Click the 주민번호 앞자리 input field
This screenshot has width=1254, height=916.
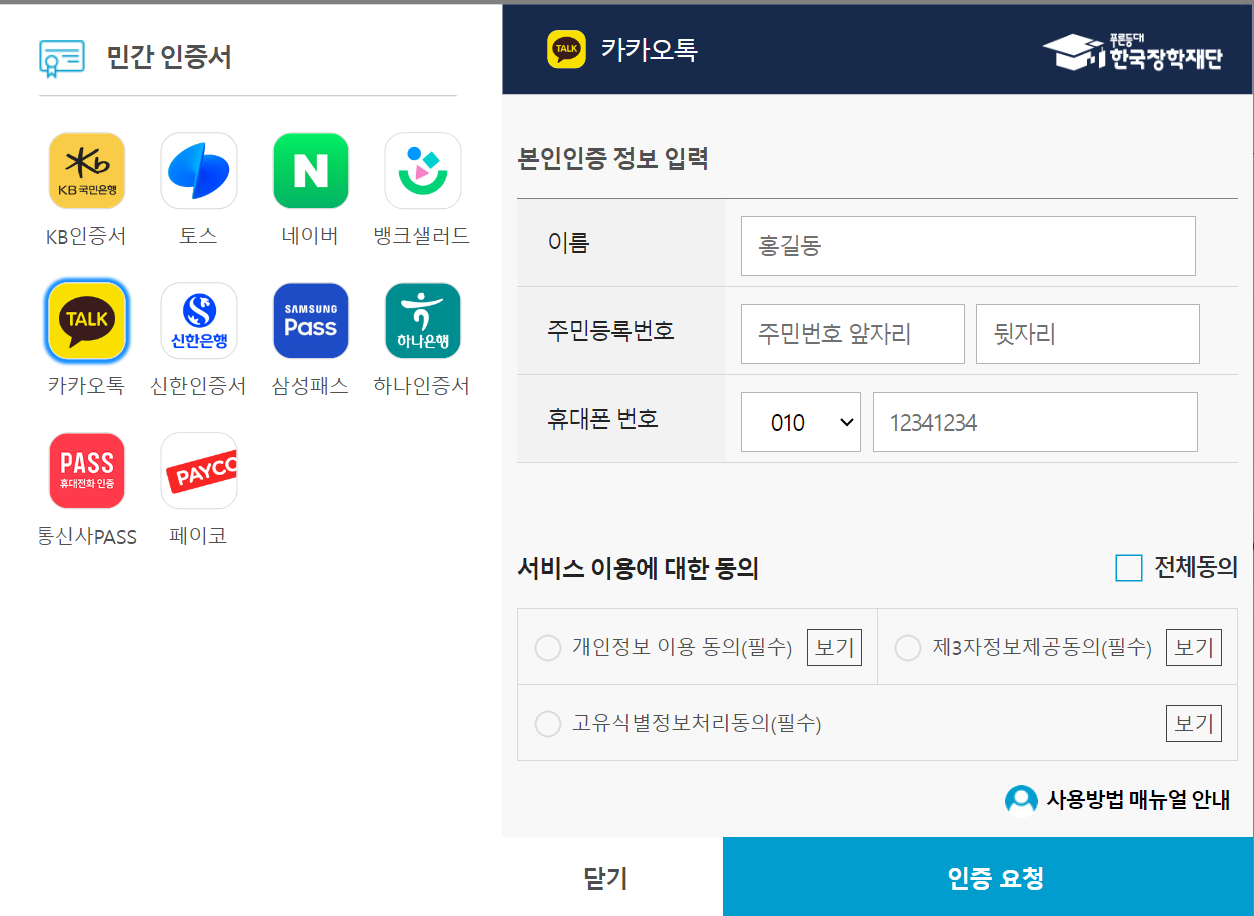(853, 334)
